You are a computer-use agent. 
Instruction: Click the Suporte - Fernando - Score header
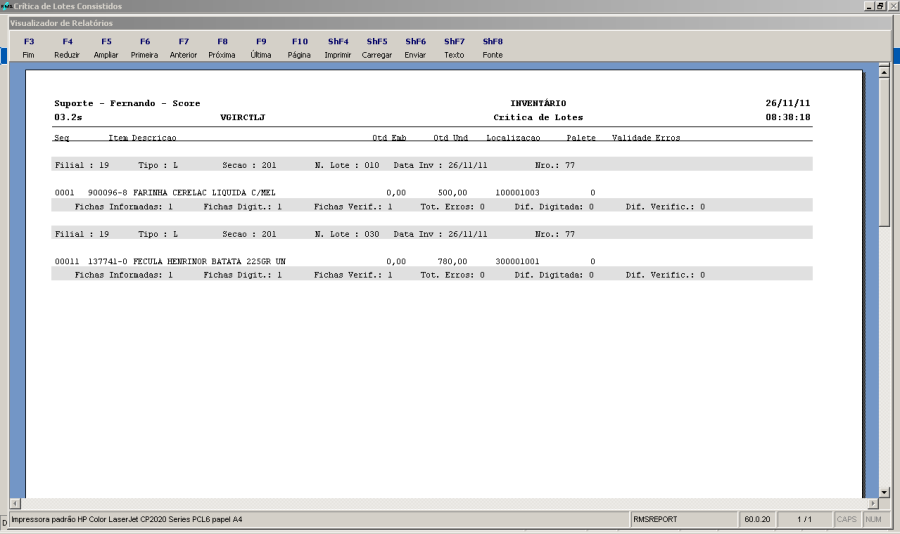click(x=127, y=103)
